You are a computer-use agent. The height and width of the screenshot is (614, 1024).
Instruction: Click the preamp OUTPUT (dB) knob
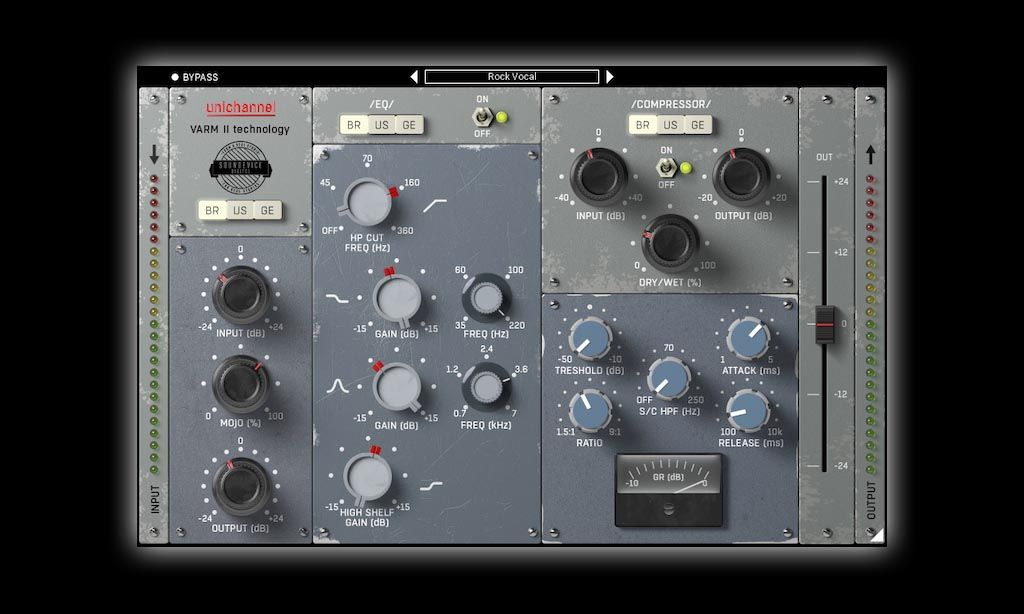240,487
